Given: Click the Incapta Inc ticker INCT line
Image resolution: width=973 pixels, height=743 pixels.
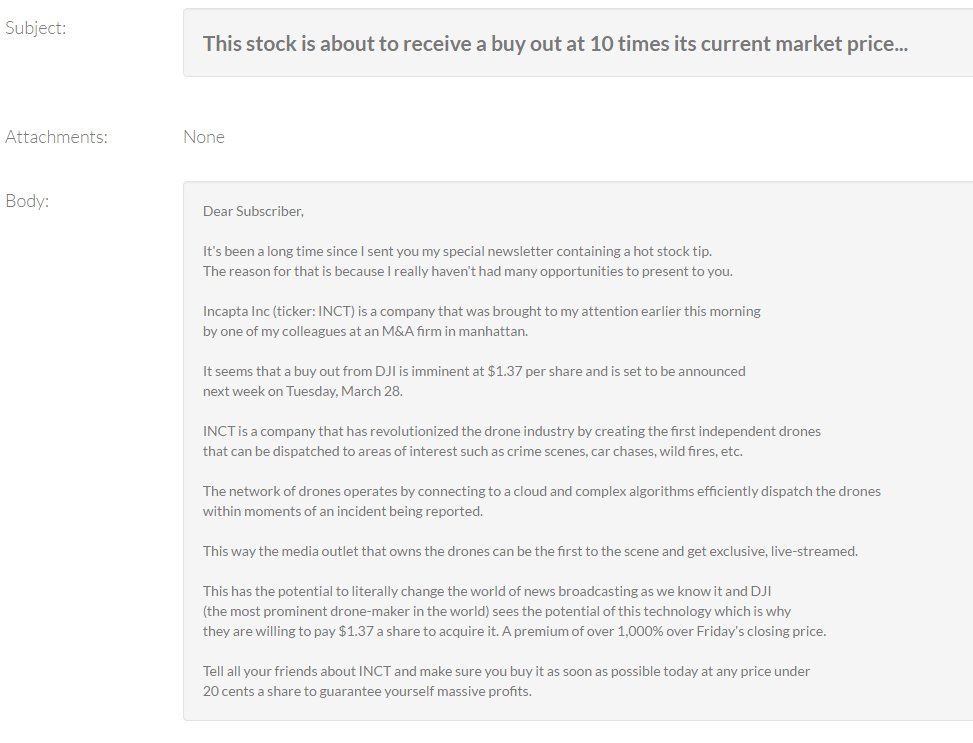Looking at the screenshot, I should [482, 311].
